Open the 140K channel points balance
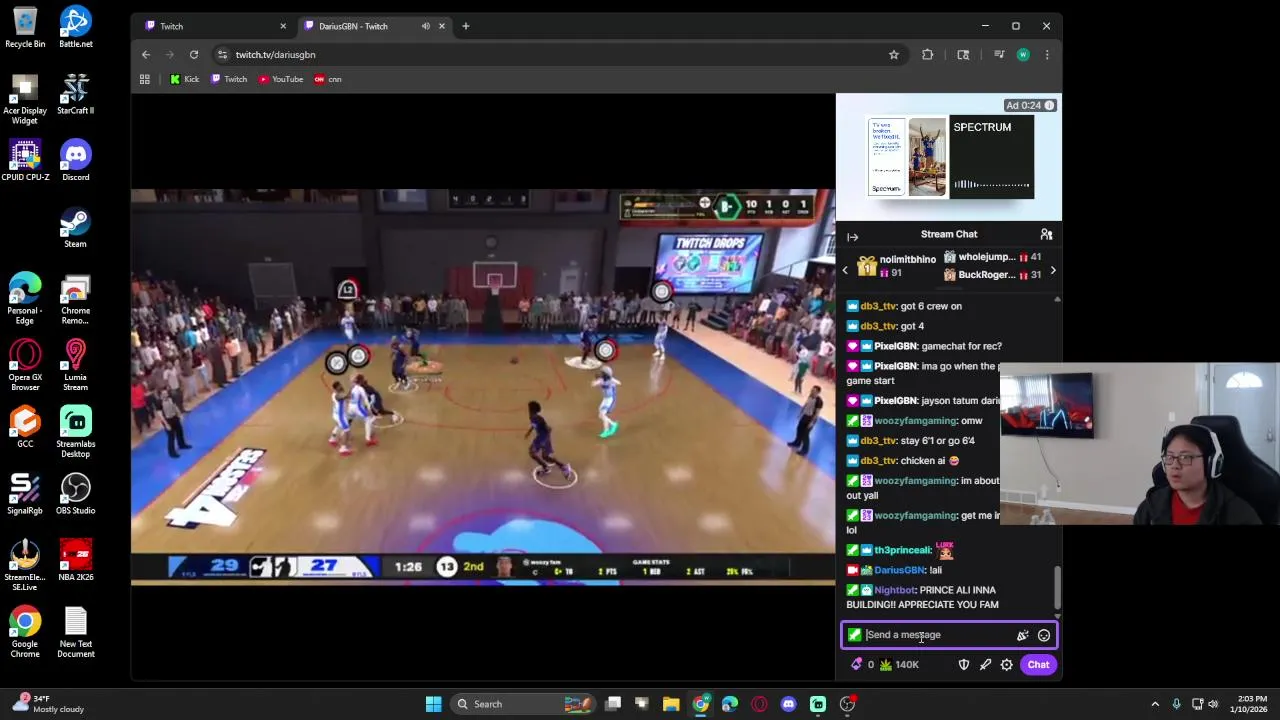This screenshot has width=1280, height=720. (x=899, y=665)
